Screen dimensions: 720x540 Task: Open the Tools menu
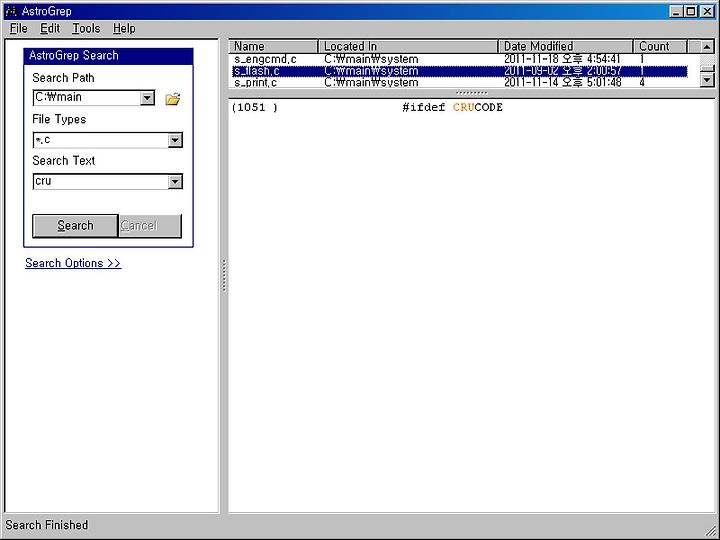86,28
